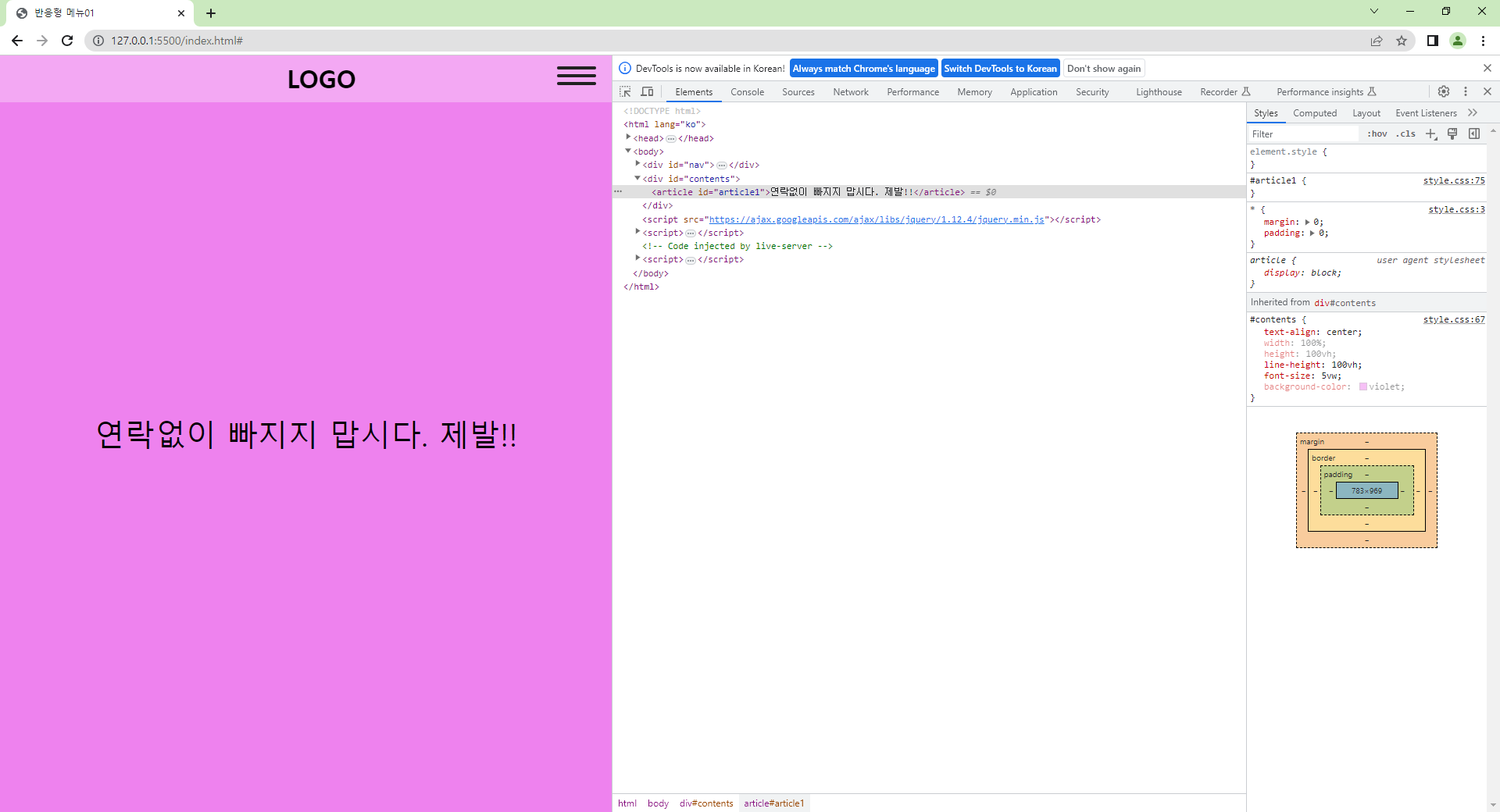The width and height of the screenshot is (1500, 812).
Task: Collapse the div id=contents node
Action: coord(637,178)
